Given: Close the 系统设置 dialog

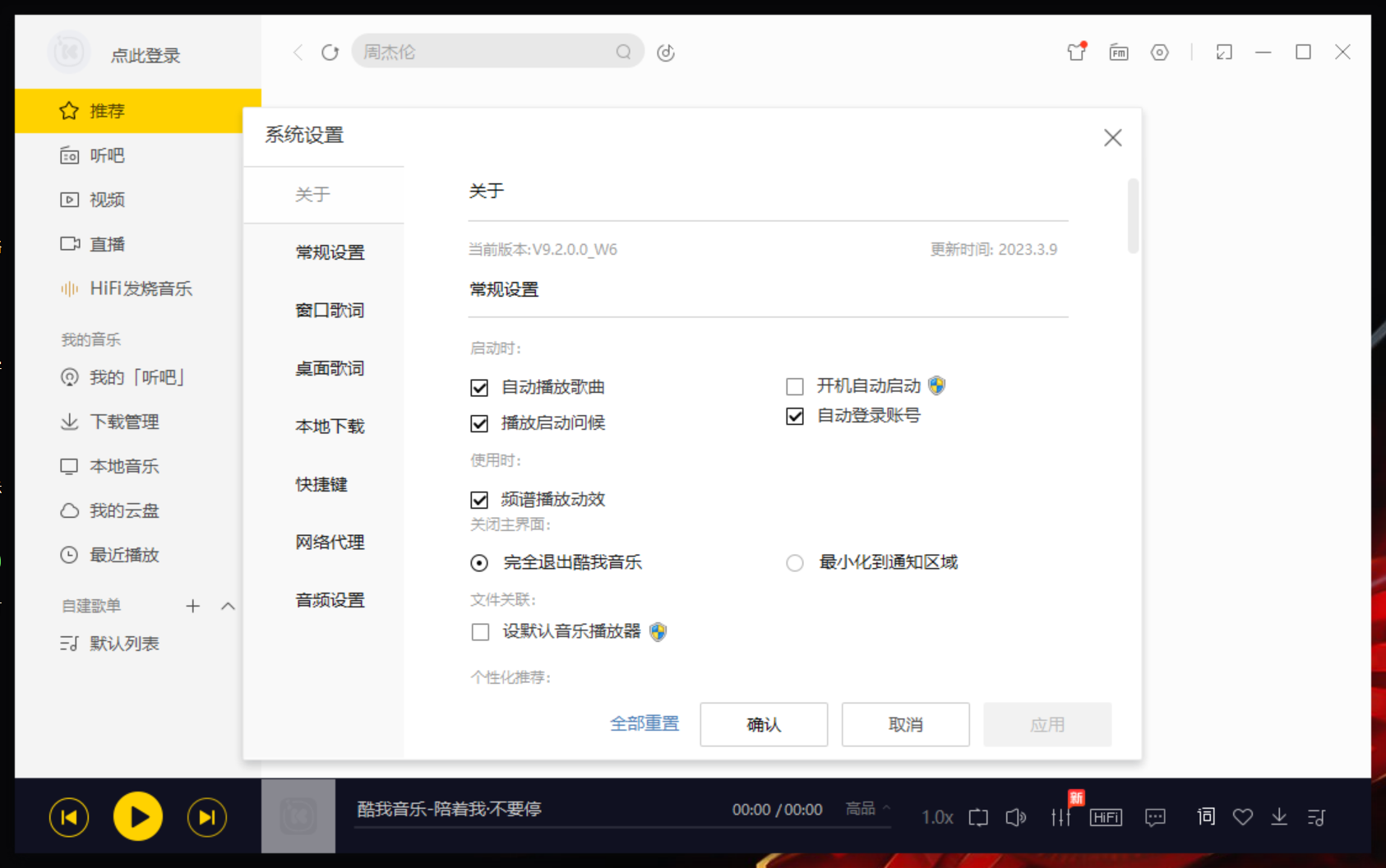Looking at the screenshot, I should tap(1113, 137).
